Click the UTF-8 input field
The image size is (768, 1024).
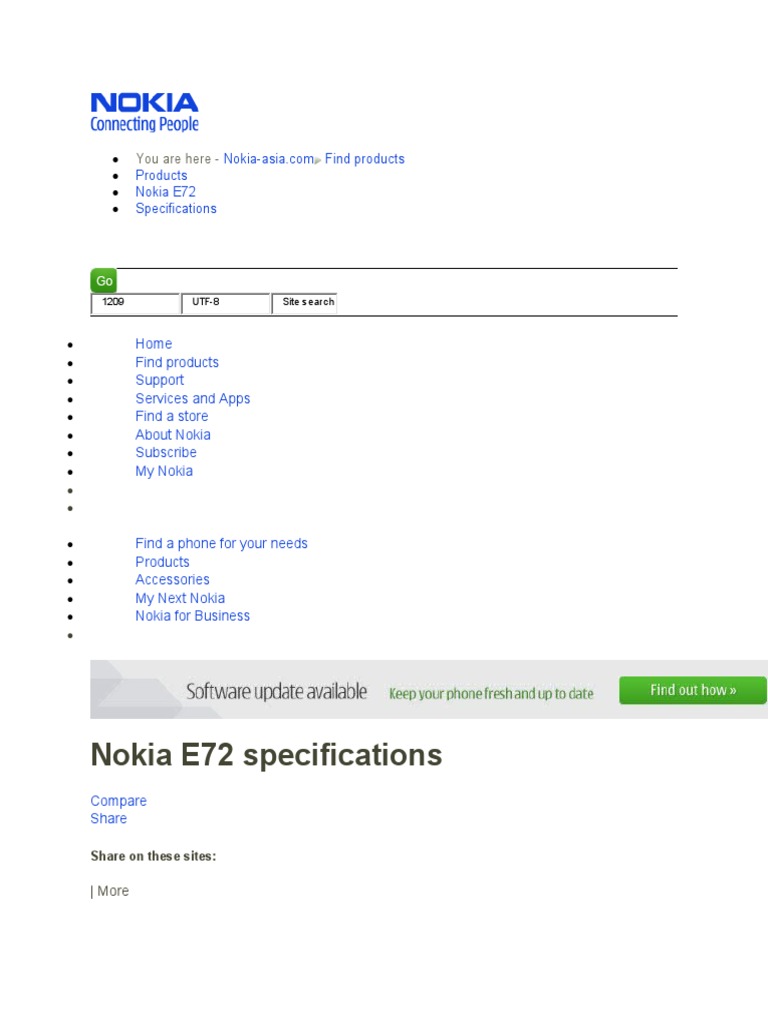(x=225, y=303)
